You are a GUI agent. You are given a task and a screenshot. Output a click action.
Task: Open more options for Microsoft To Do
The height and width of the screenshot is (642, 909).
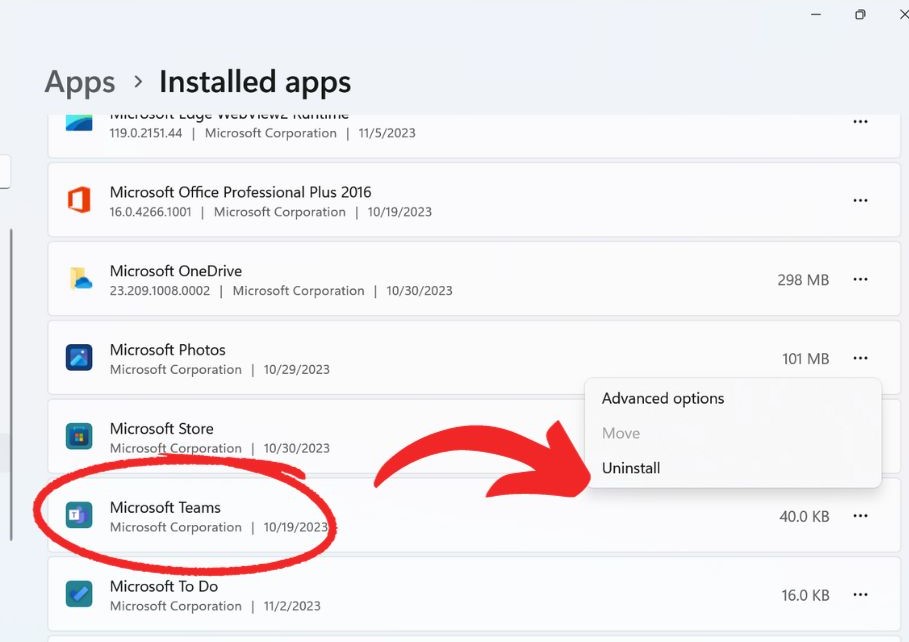coord(860,595)
